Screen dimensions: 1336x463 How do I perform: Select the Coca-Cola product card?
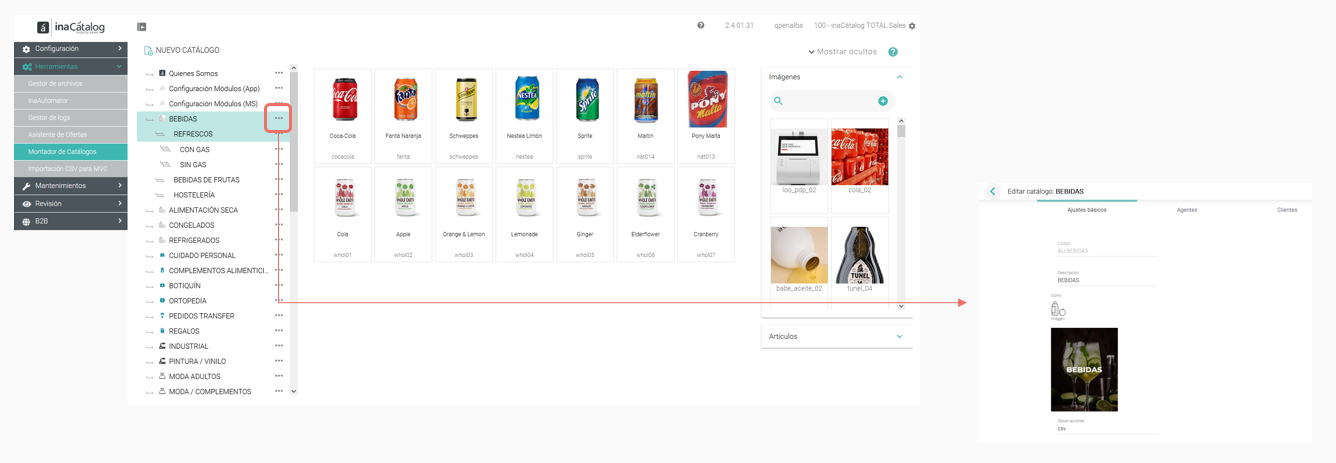343,116
